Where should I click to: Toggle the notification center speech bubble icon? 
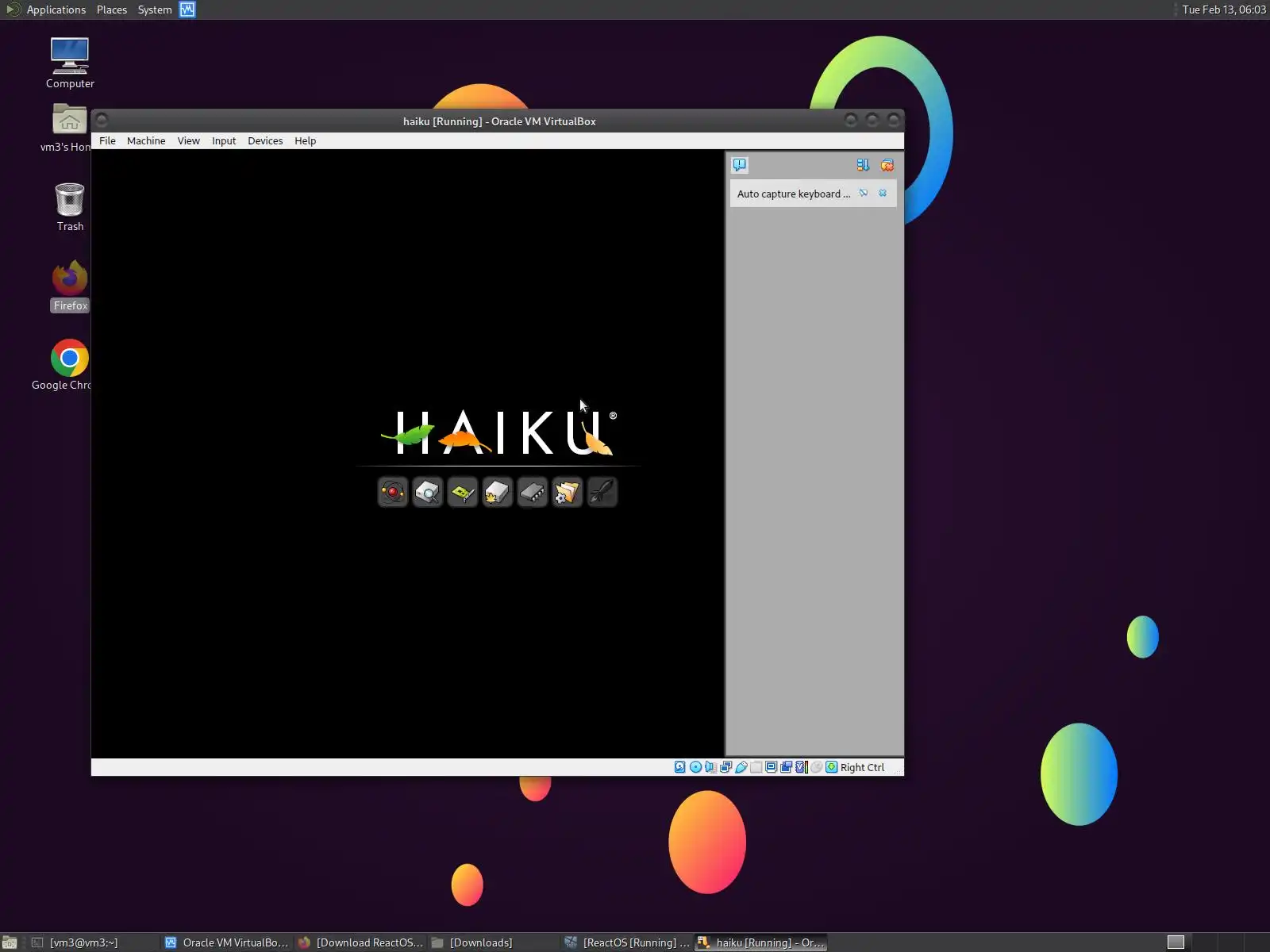740,165
